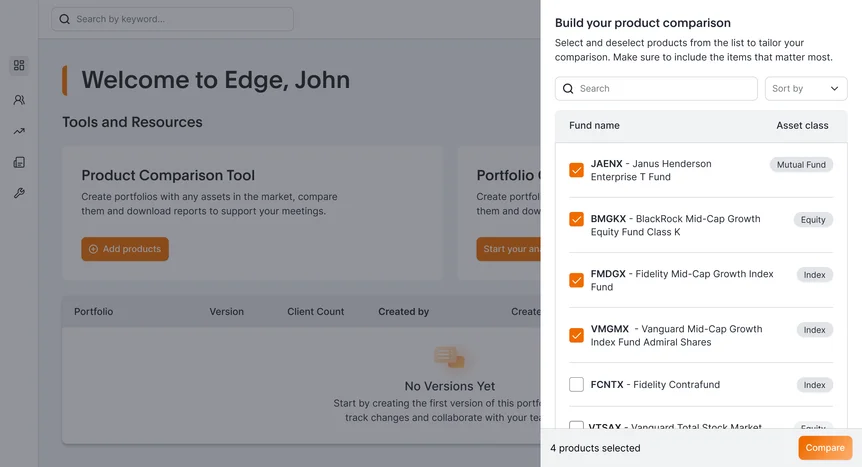Screen dimensions: 862x467
Task: Click the Start your analysis button
Action: 509,249
